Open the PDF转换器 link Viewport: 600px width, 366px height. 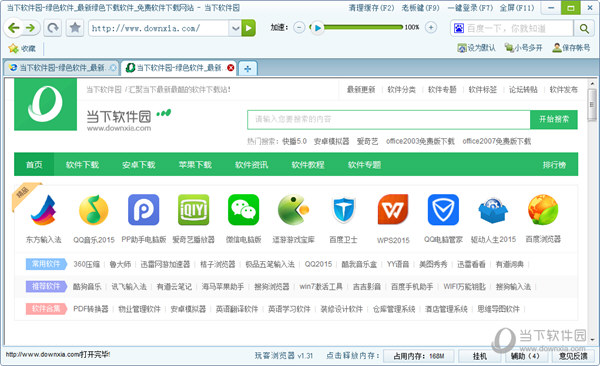(x=91, y=309)
